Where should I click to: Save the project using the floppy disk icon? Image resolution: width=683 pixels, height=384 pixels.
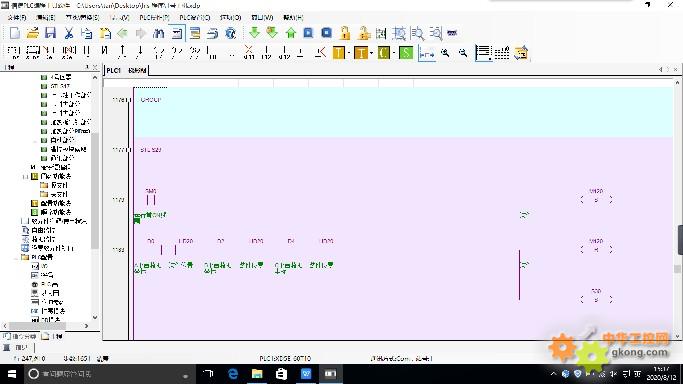tap(51, 33)
